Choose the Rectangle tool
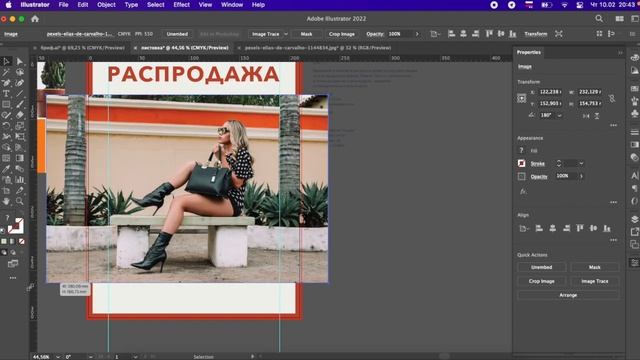 point(7,104)
